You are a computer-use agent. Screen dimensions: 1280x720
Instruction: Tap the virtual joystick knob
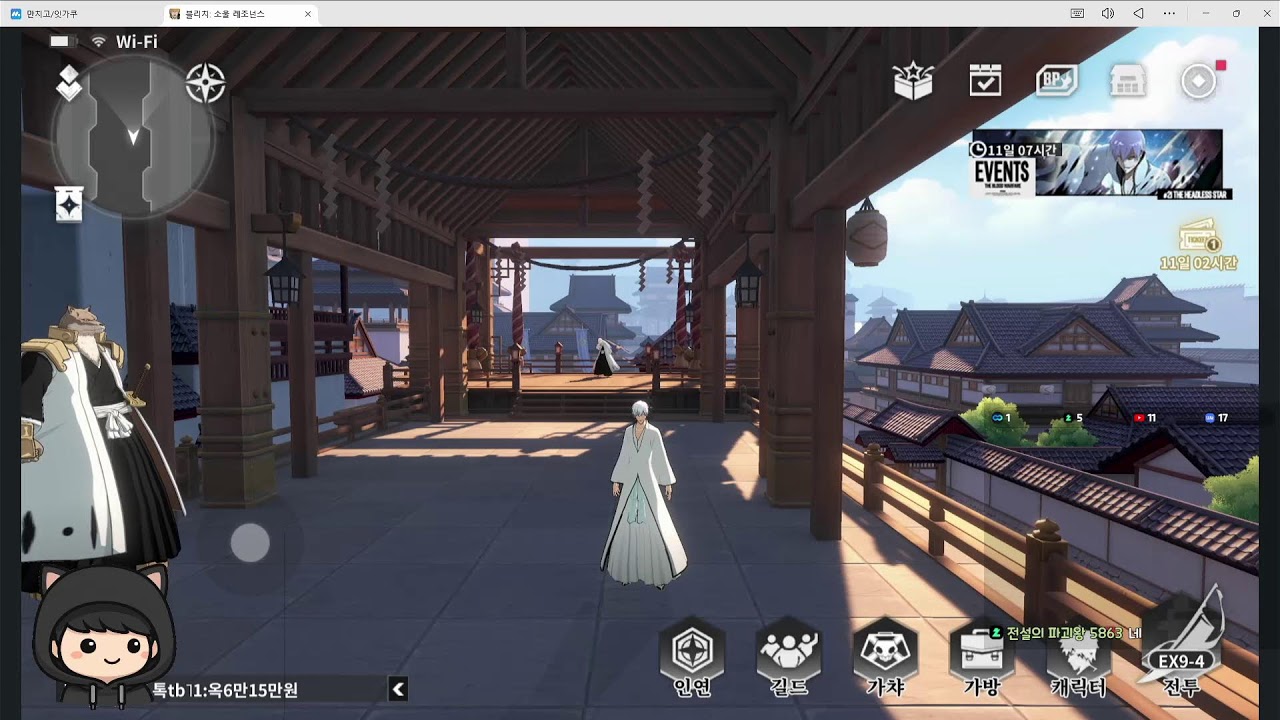250,543
